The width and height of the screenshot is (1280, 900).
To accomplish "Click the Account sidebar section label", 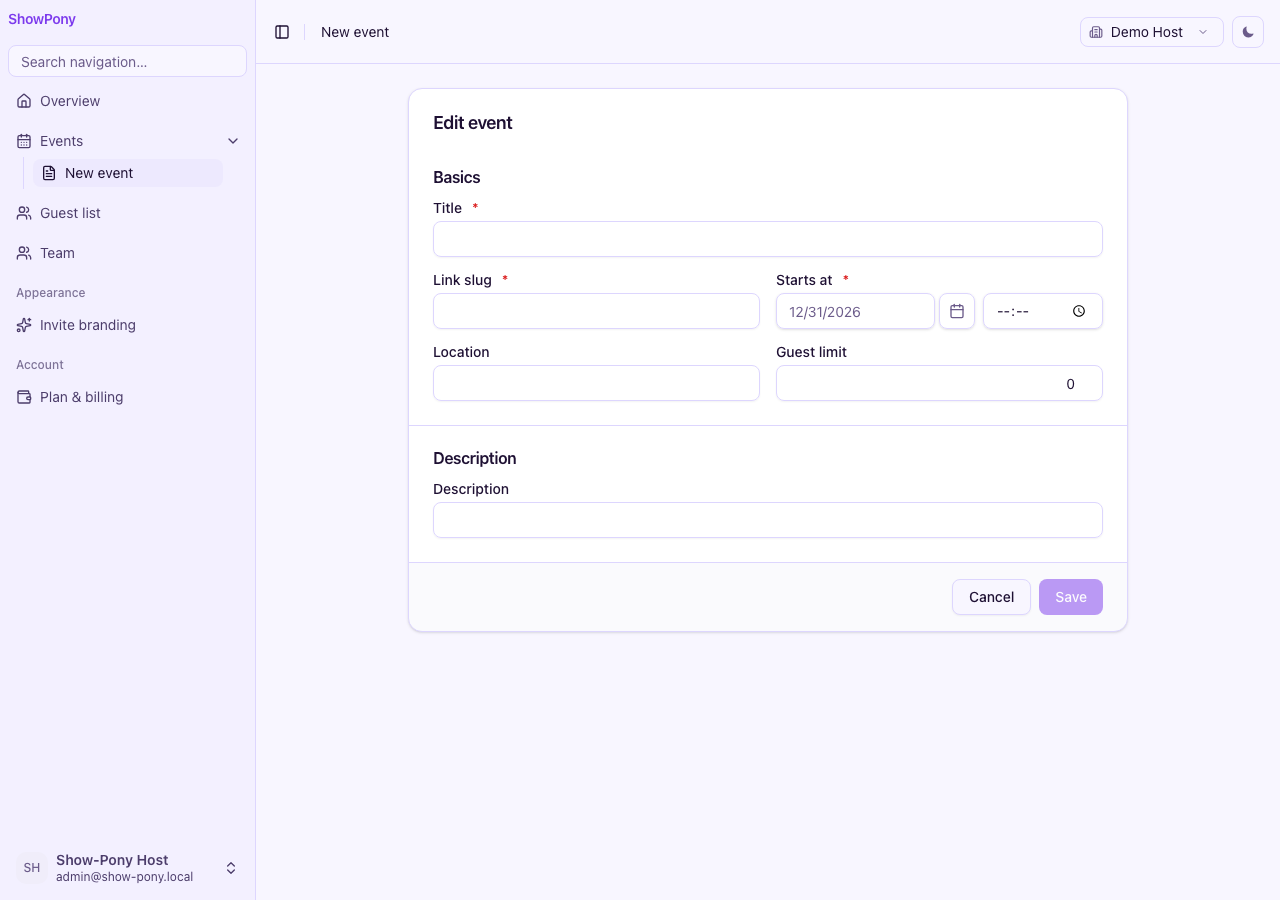I will (x=40, y=365).
